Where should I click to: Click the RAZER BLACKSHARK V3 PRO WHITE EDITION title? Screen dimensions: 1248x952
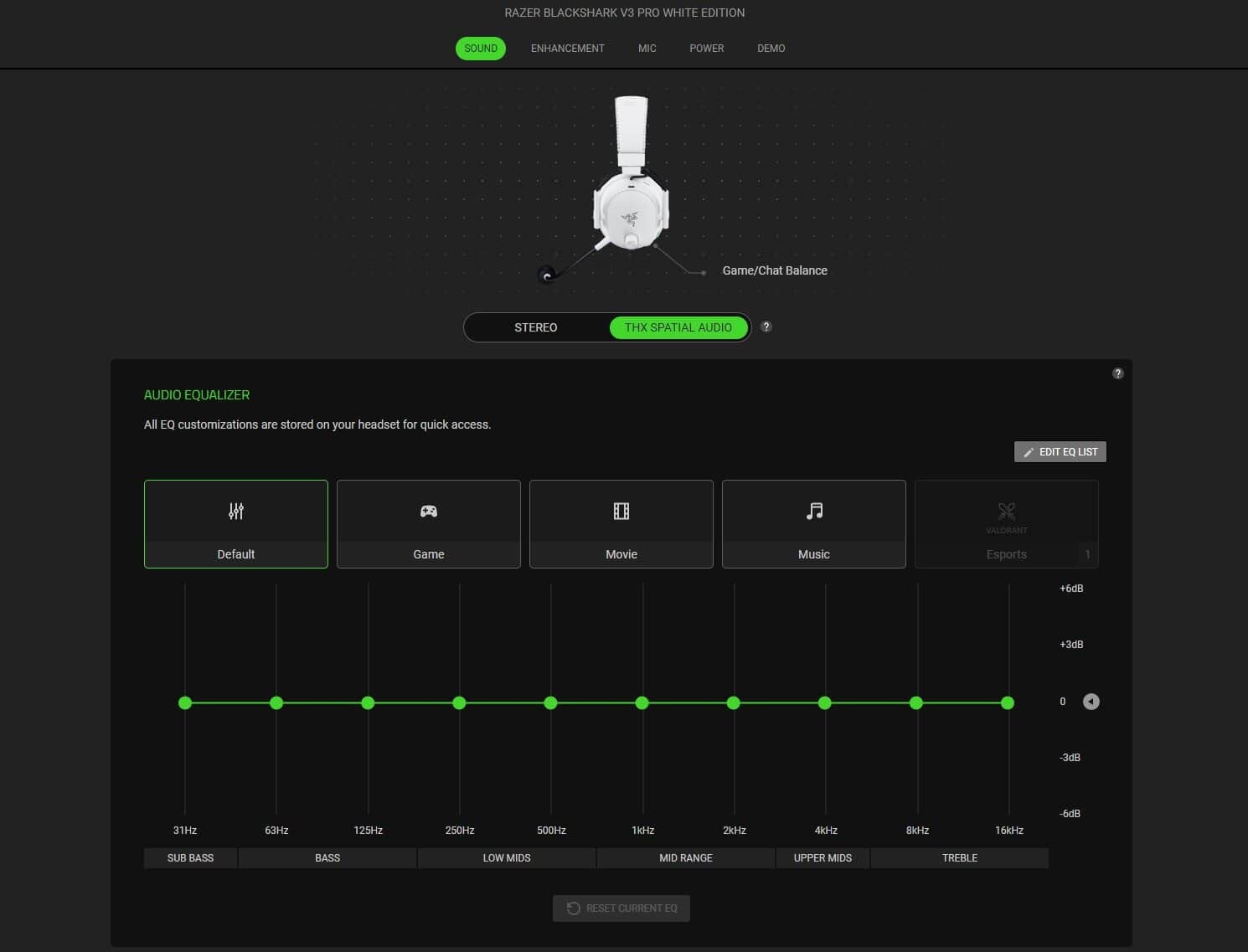tap(624, 13)
